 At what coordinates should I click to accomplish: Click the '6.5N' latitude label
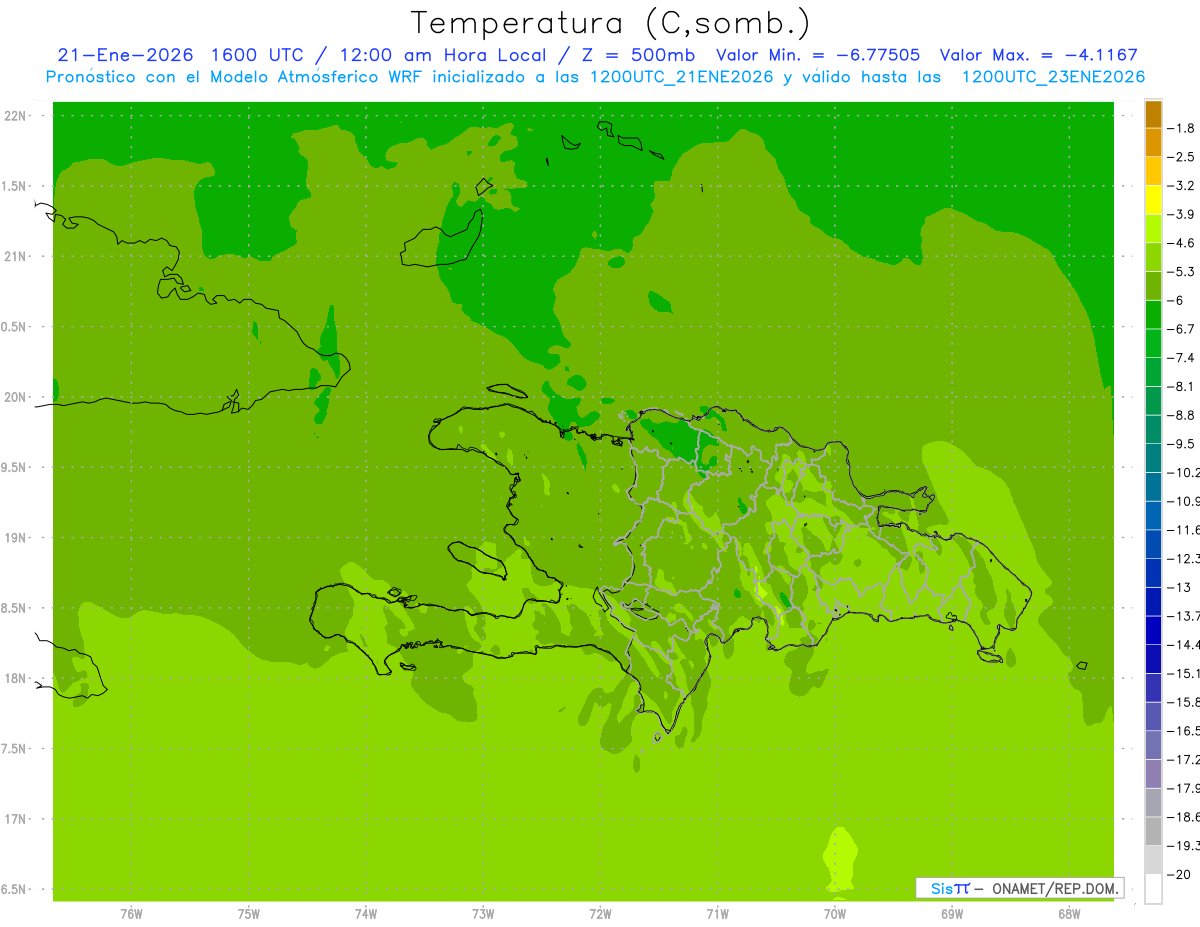coord(13,889)
